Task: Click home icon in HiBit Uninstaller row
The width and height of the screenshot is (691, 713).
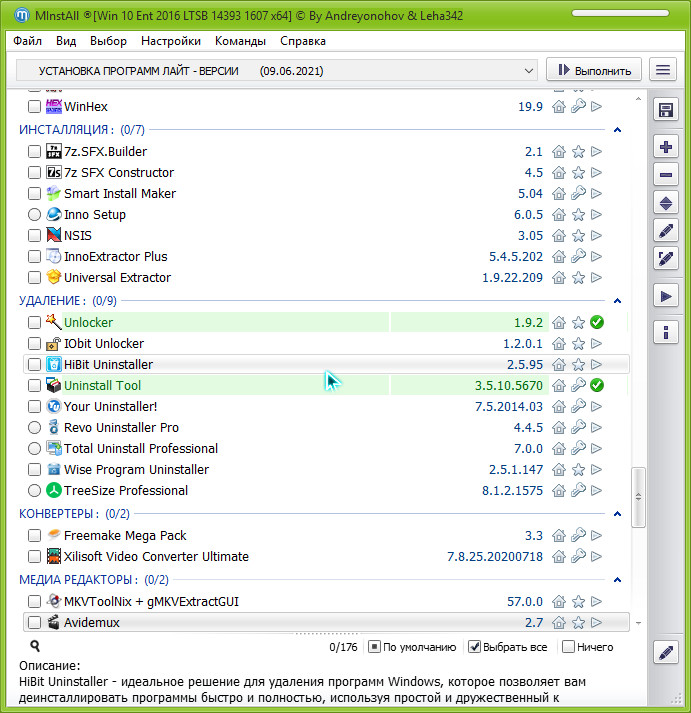Action: pos(559,365)
